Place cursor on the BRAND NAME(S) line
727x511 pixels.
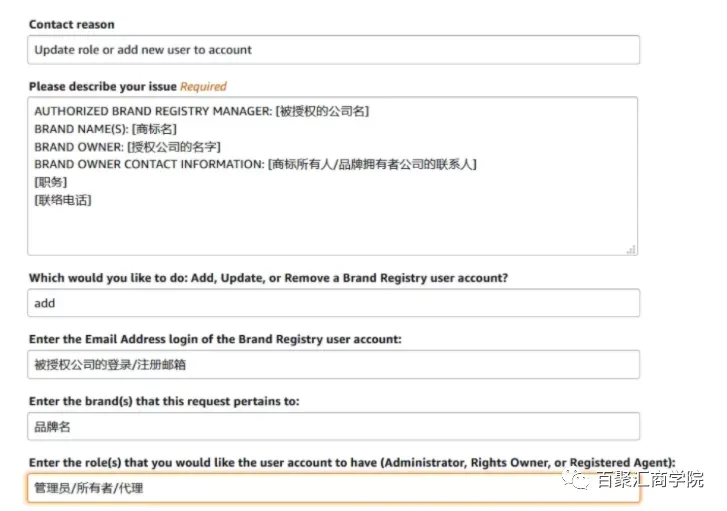[106, 129]
